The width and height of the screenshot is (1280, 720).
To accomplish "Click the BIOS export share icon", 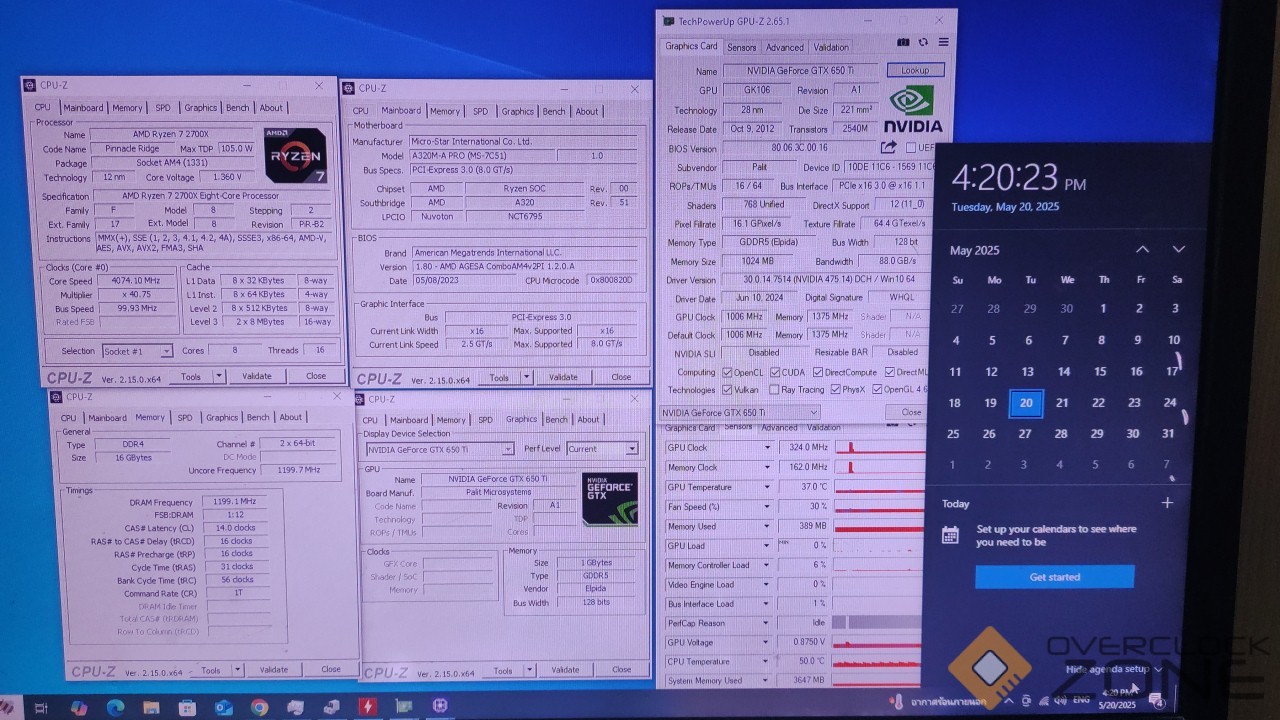I will (889, 148).
